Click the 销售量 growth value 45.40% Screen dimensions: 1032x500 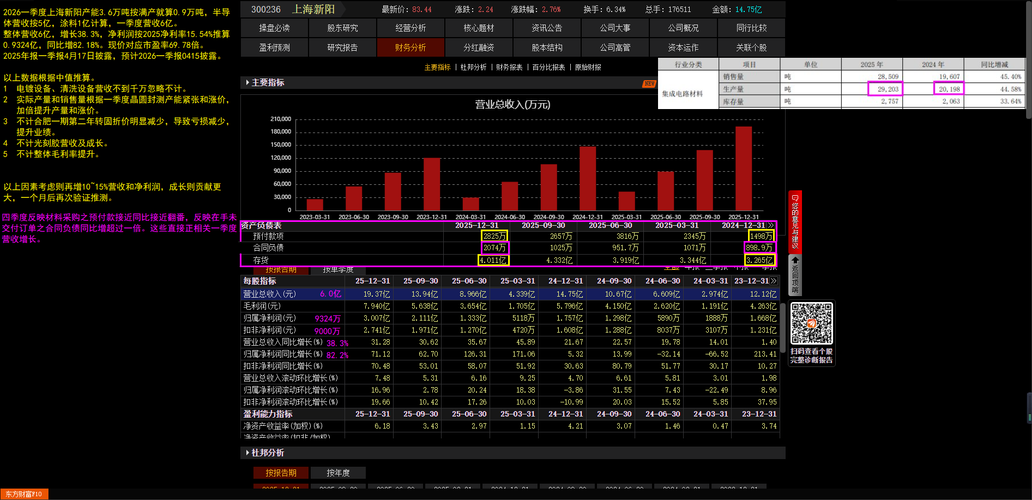[x=1010, y=76]
